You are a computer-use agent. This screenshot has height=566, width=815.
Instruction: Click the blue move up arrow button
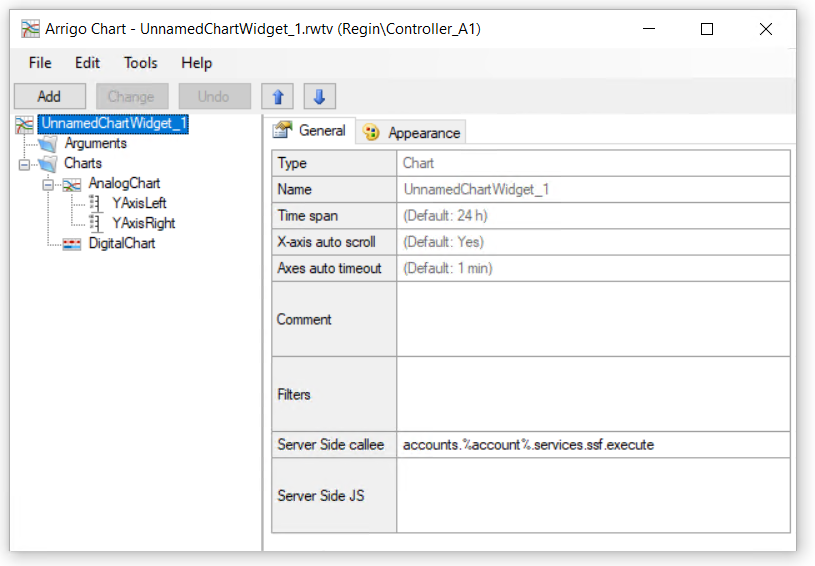pyautogui.click(x=278, y=97)
